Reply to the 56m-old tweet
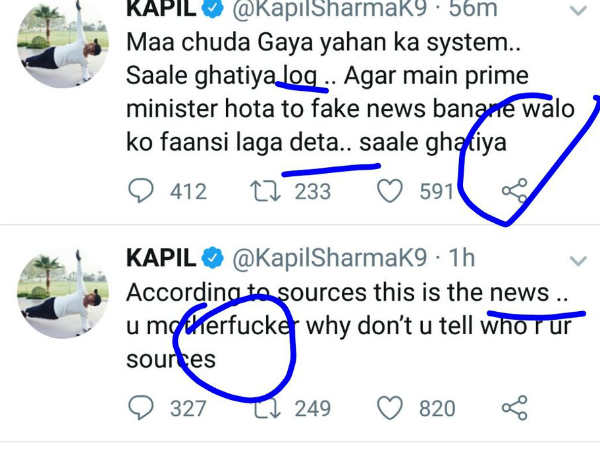Viewport: 600px width, 450px height. [145, 191]
